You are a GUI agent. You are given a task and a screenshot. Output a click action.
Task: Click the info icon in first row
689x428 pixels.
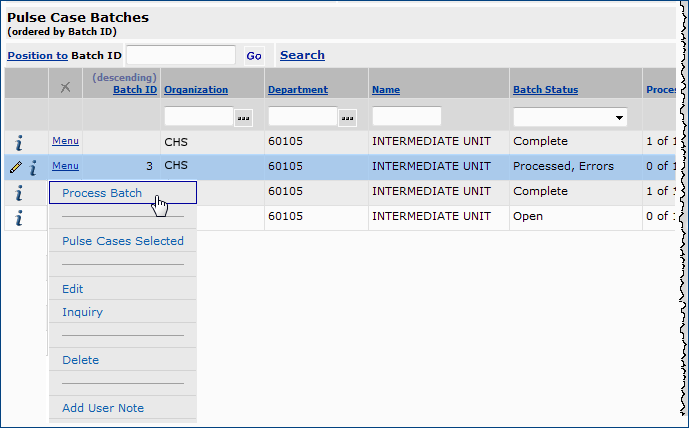pyautogui.click(x=18, y=142)
